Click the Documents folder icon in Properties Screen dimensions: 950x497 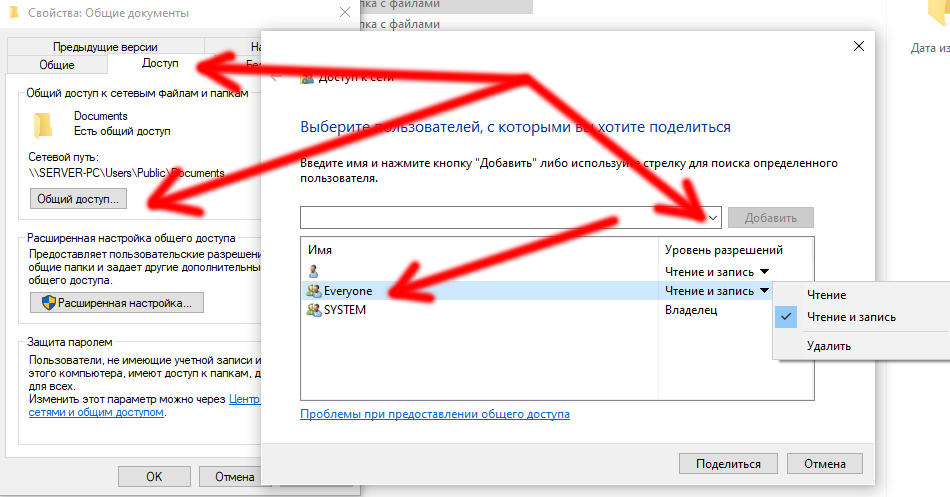(43, 125)
